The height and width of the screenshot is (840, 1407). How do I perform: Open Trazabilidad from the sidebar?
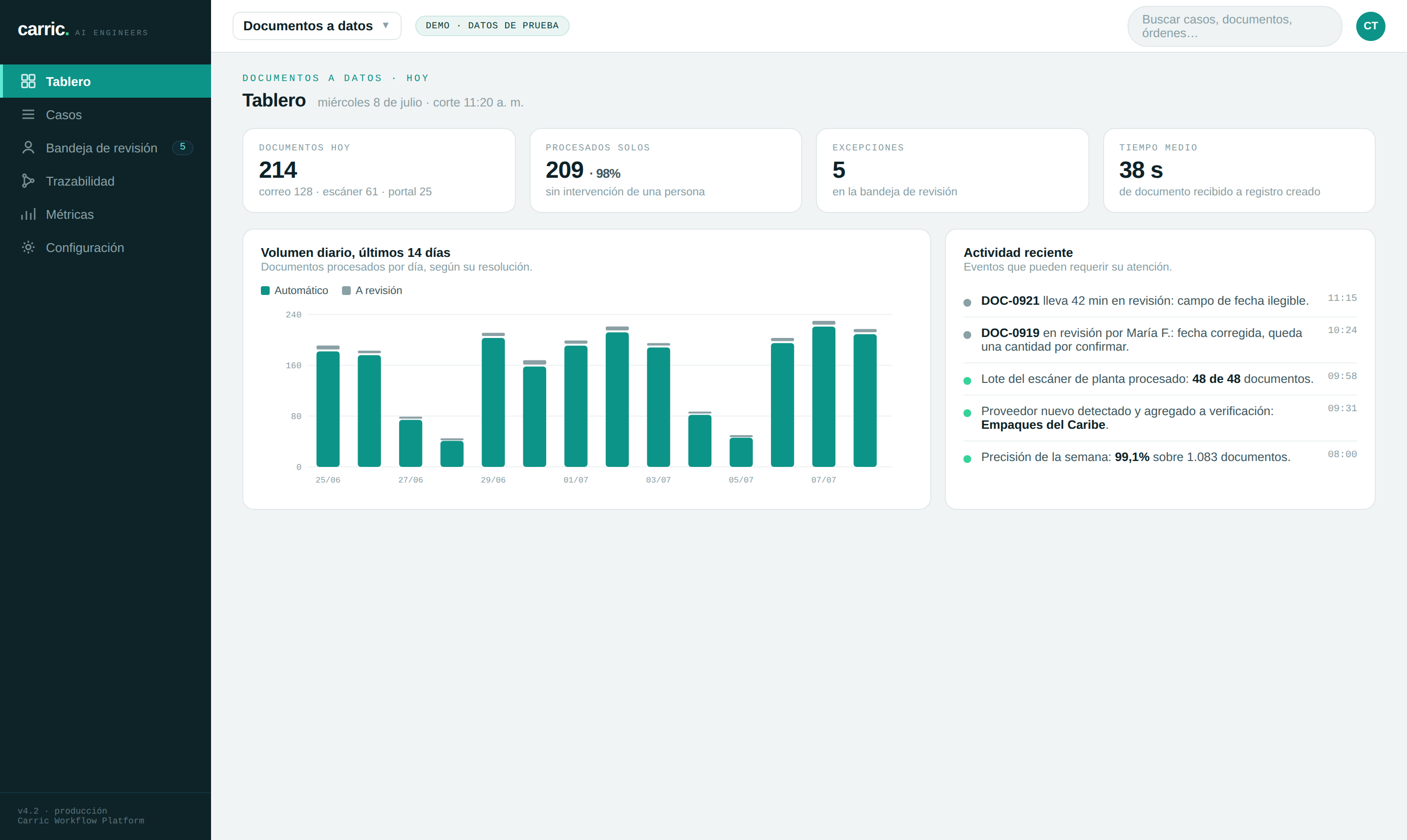(106, 181)
